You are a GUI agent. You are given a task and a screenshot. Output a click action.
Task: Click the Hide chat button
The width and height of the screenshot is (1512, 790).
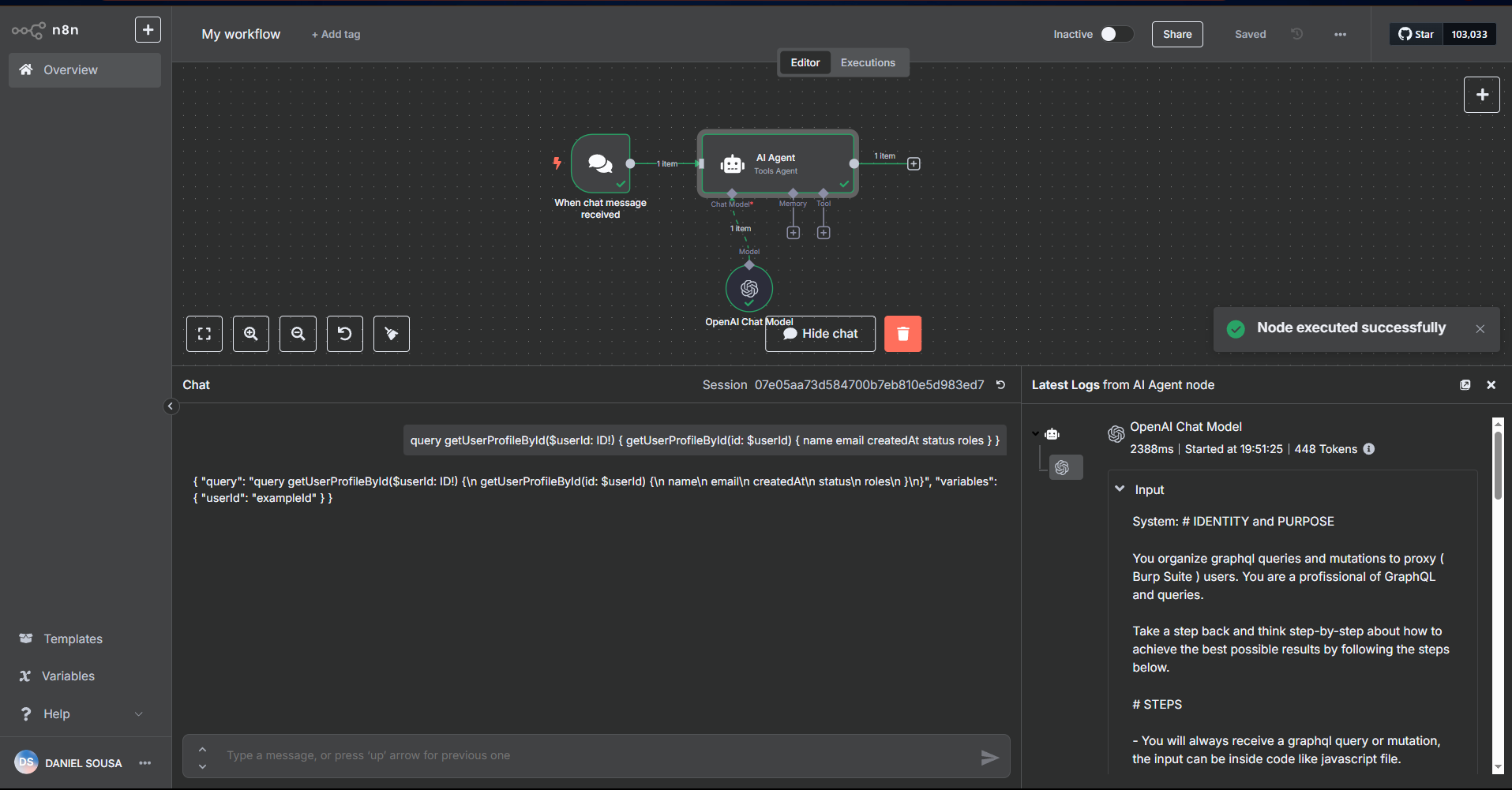click(820, 334)
